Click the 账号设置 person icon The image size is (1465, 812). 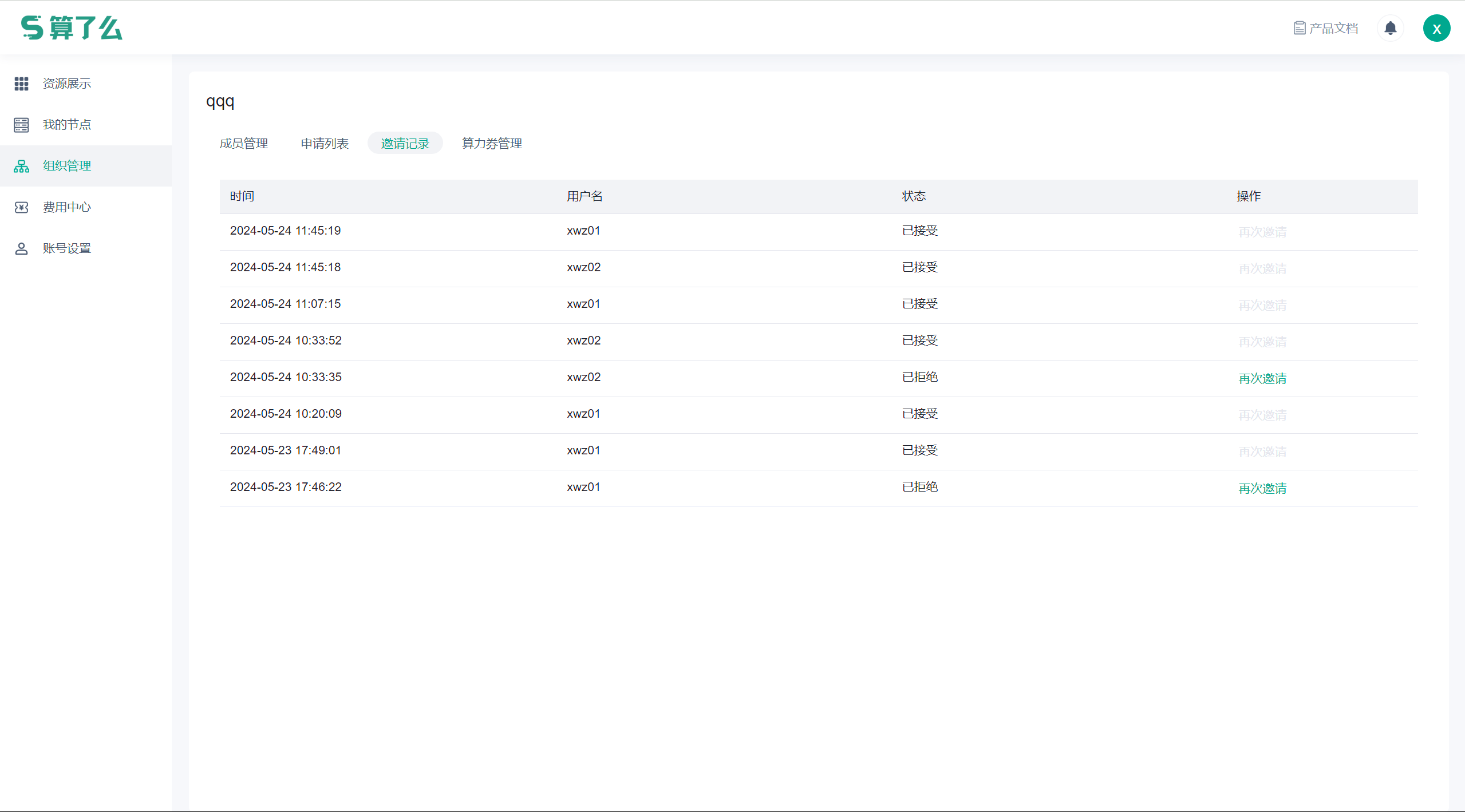pyautogui.click(x=21, y=248)
